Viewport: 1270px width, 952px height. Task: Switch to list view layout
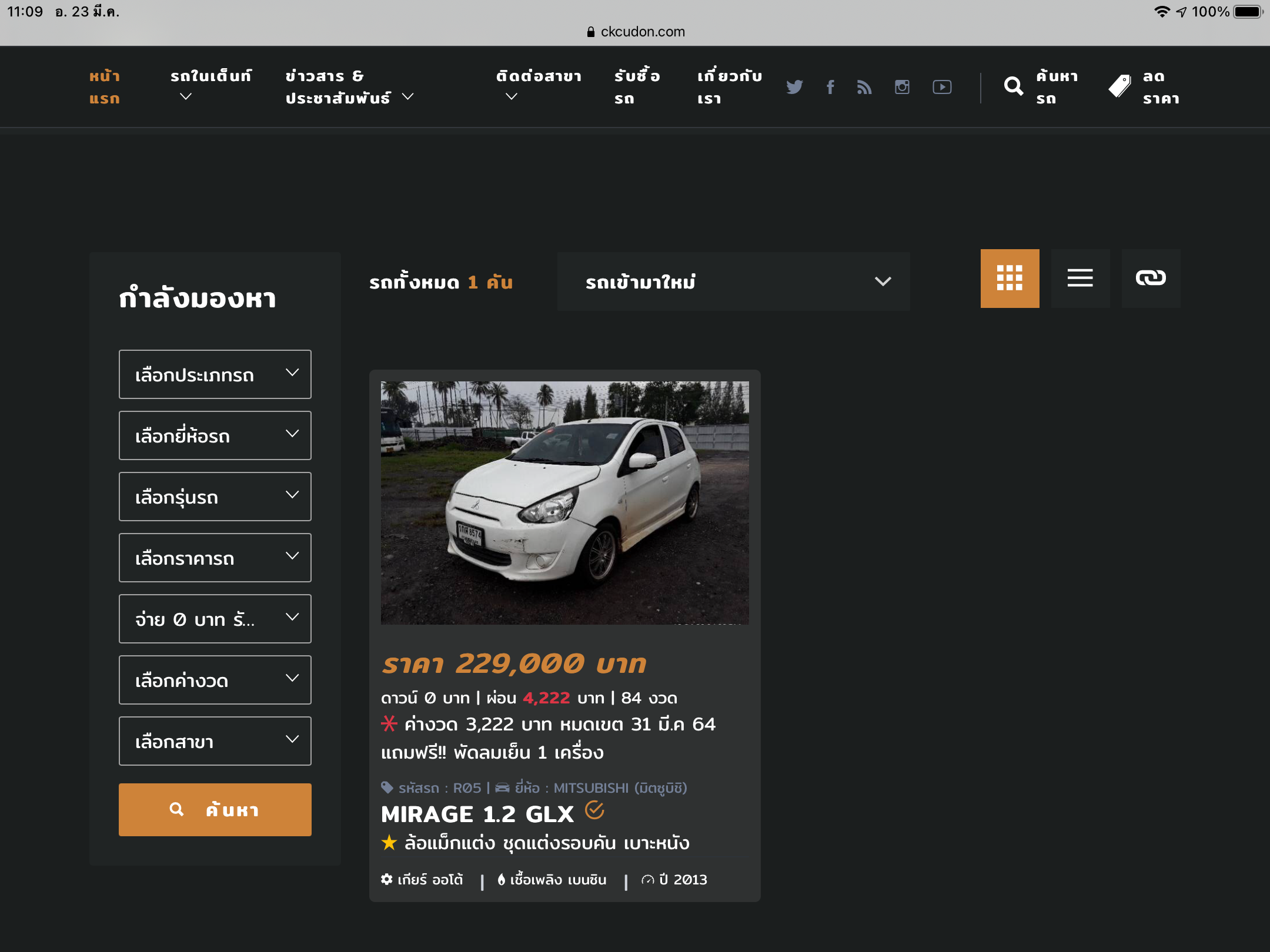point(1080,278)
